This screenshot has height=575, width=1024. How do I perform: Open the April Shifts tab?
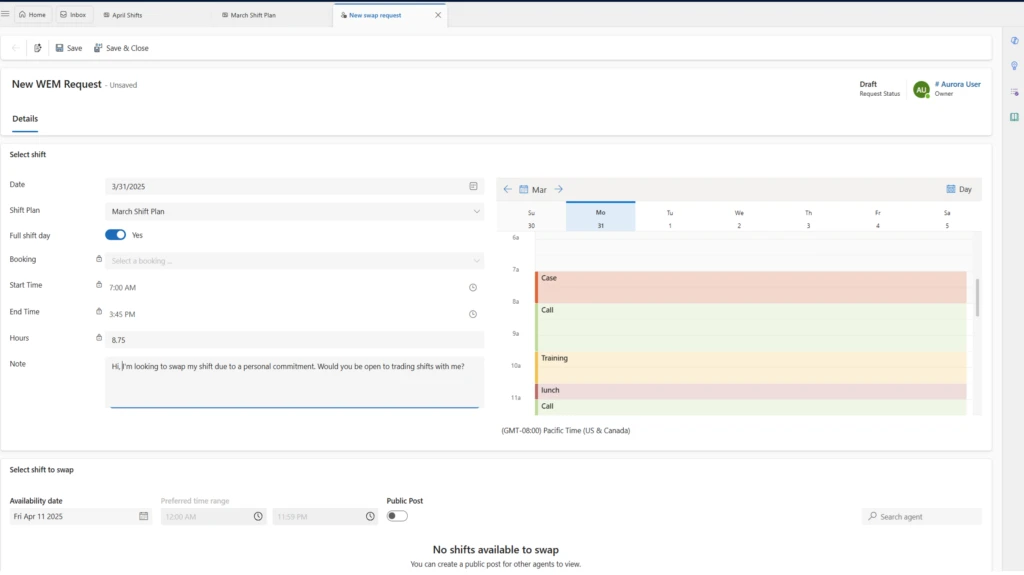[126, 15]
